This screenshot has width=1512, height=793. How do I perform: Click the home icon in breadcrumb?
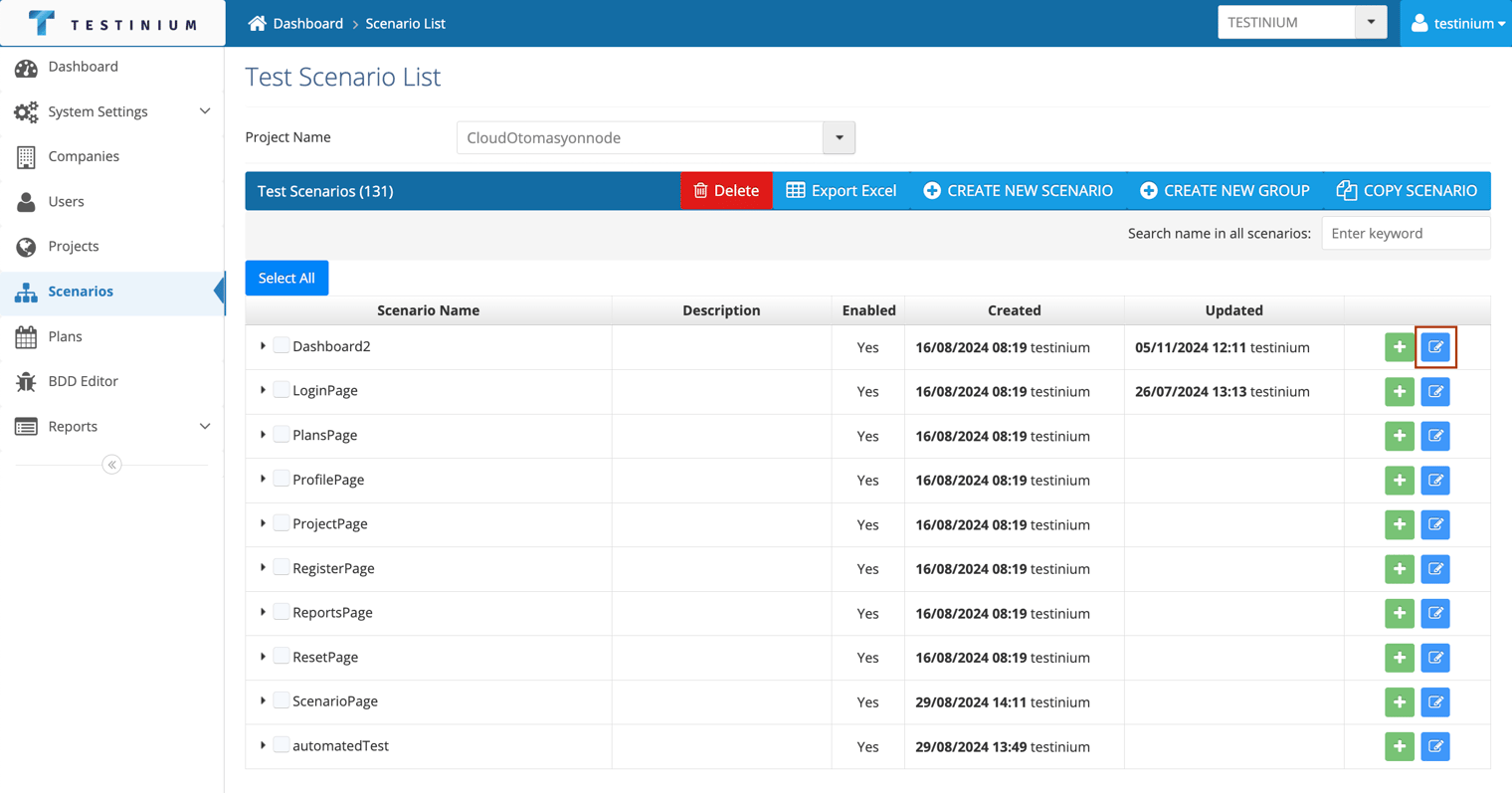click(x=257, y=23)
